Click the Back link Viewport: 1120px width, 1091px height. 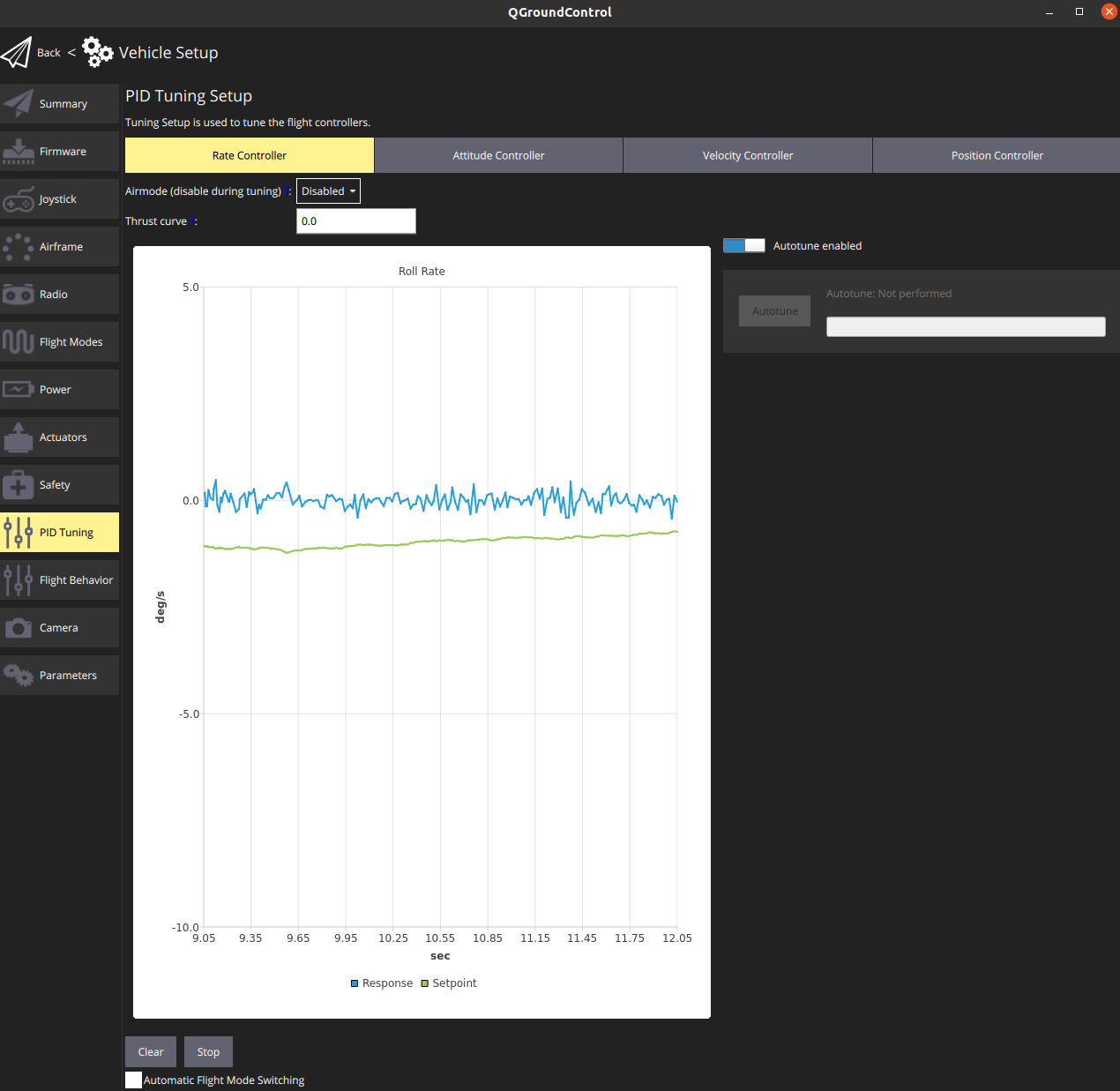[49, 53]
